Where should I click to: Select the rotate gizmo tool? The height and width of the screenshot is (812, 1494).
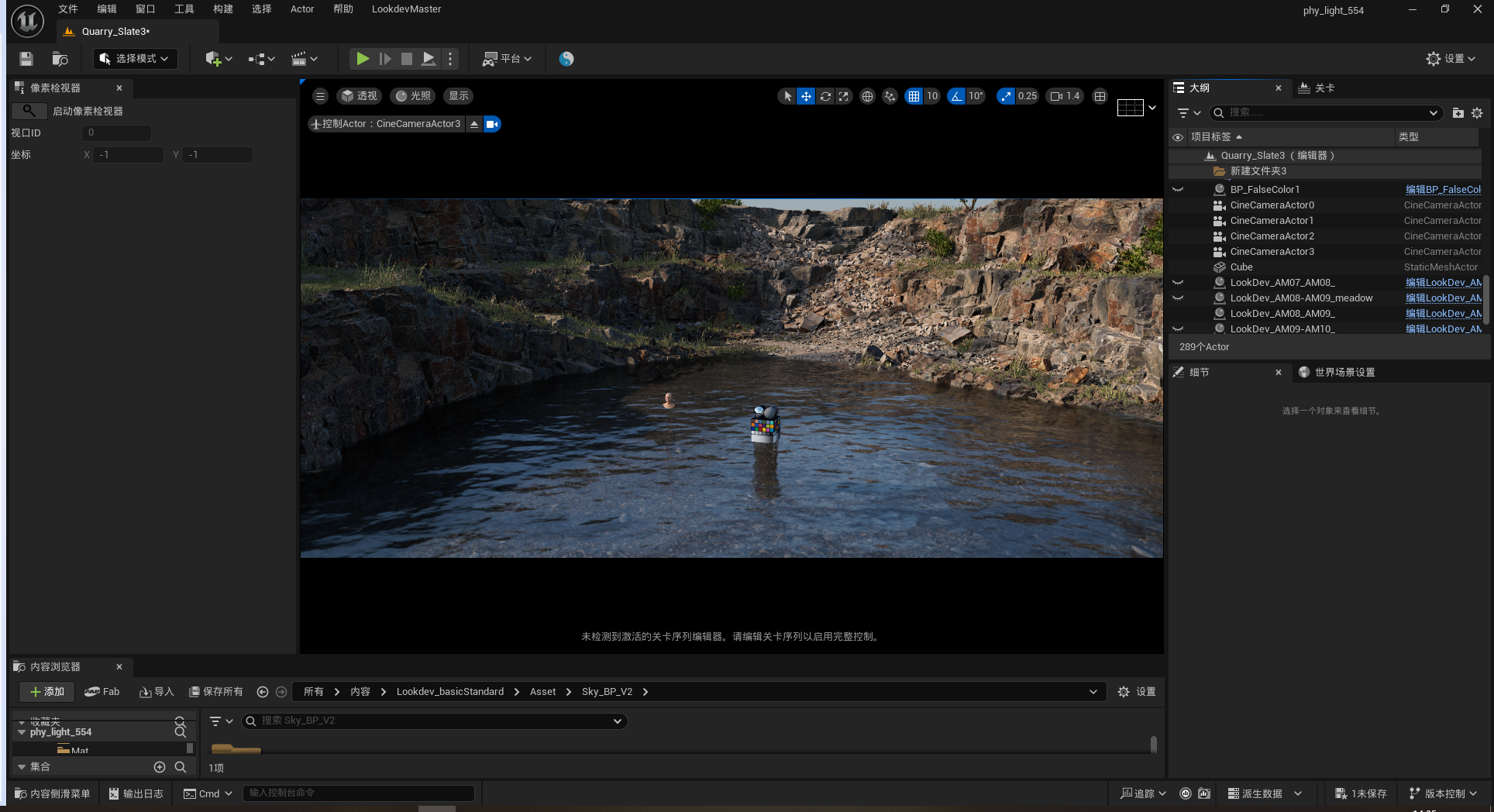[x=825, y=96]
